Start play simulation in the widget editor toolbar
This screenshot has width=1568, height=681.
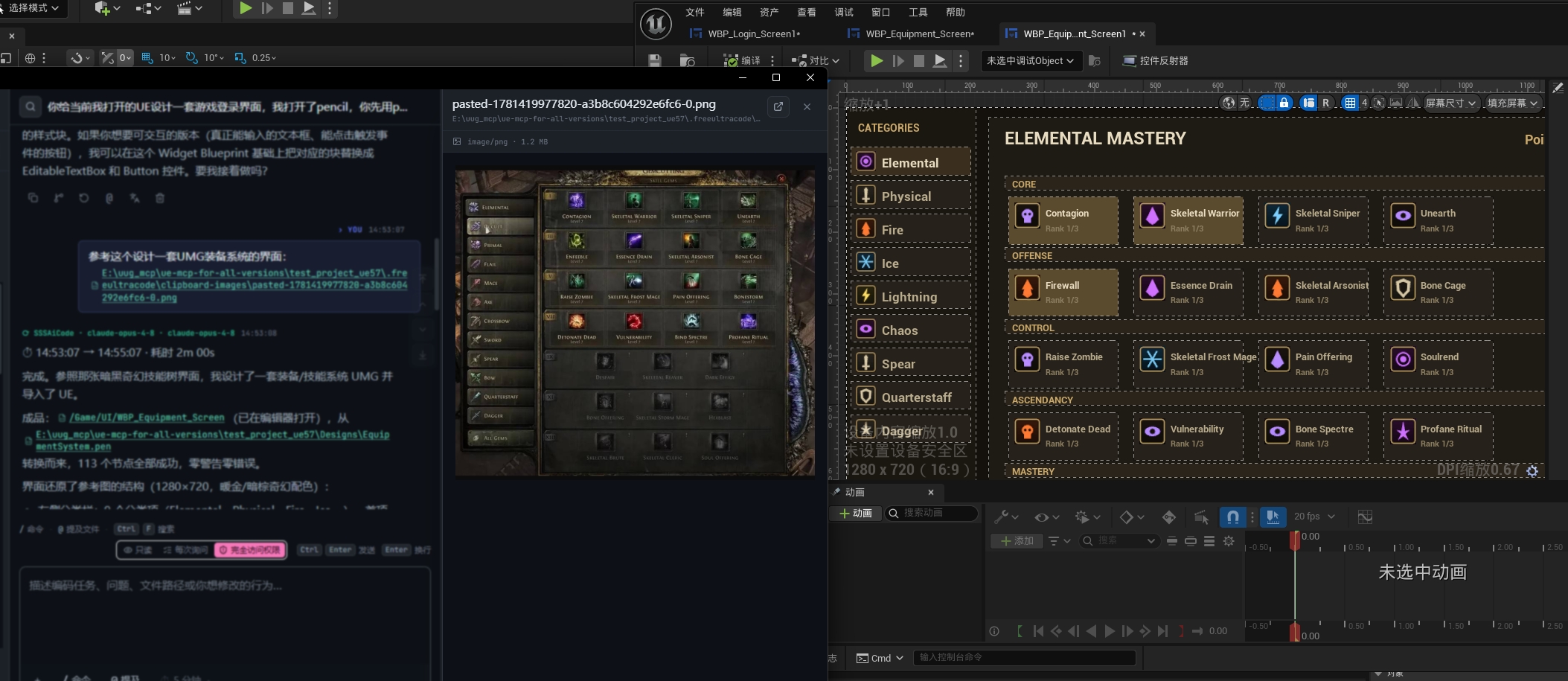(877, 61)
